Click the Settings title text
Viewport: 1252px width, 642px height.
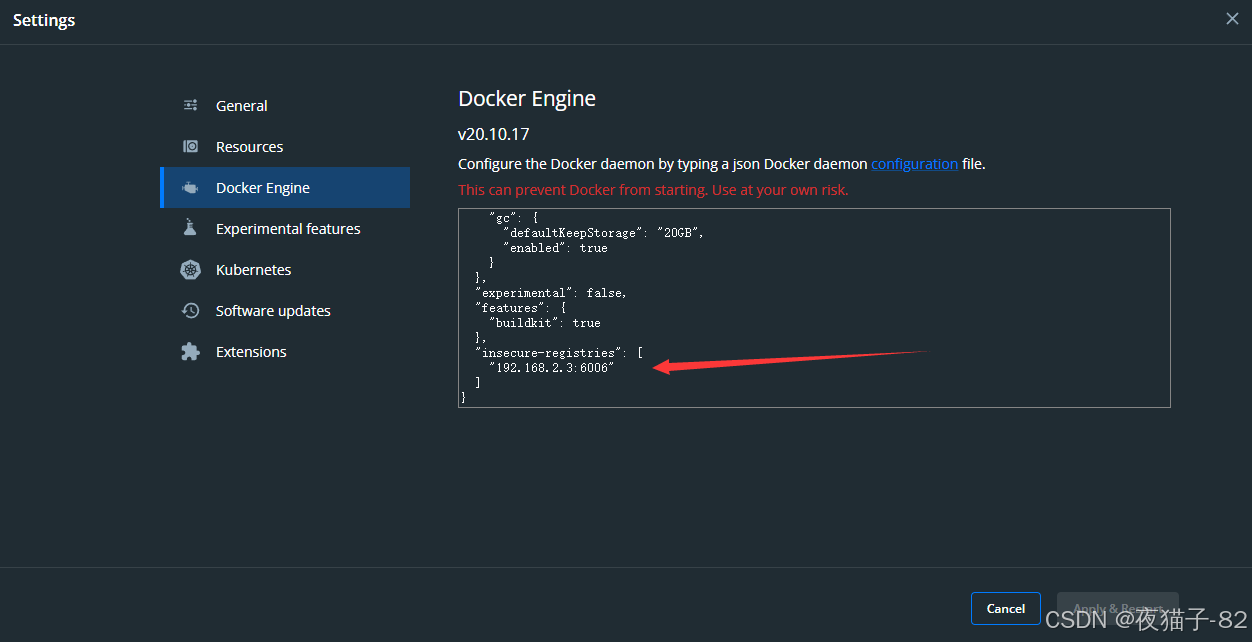point(44,19)
